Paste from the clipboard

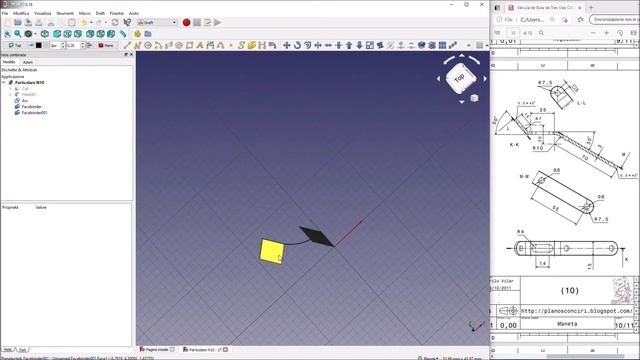pos(72,22)
